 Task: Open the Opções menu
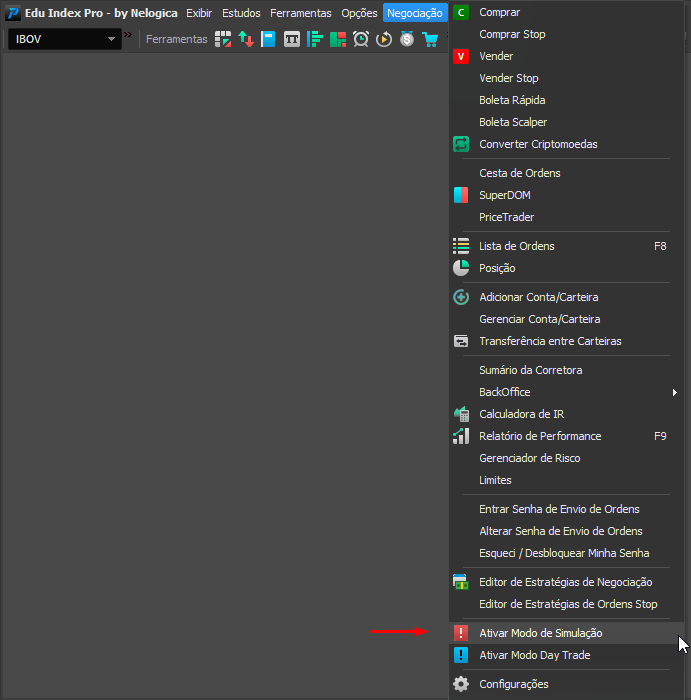tap(359, 13)
